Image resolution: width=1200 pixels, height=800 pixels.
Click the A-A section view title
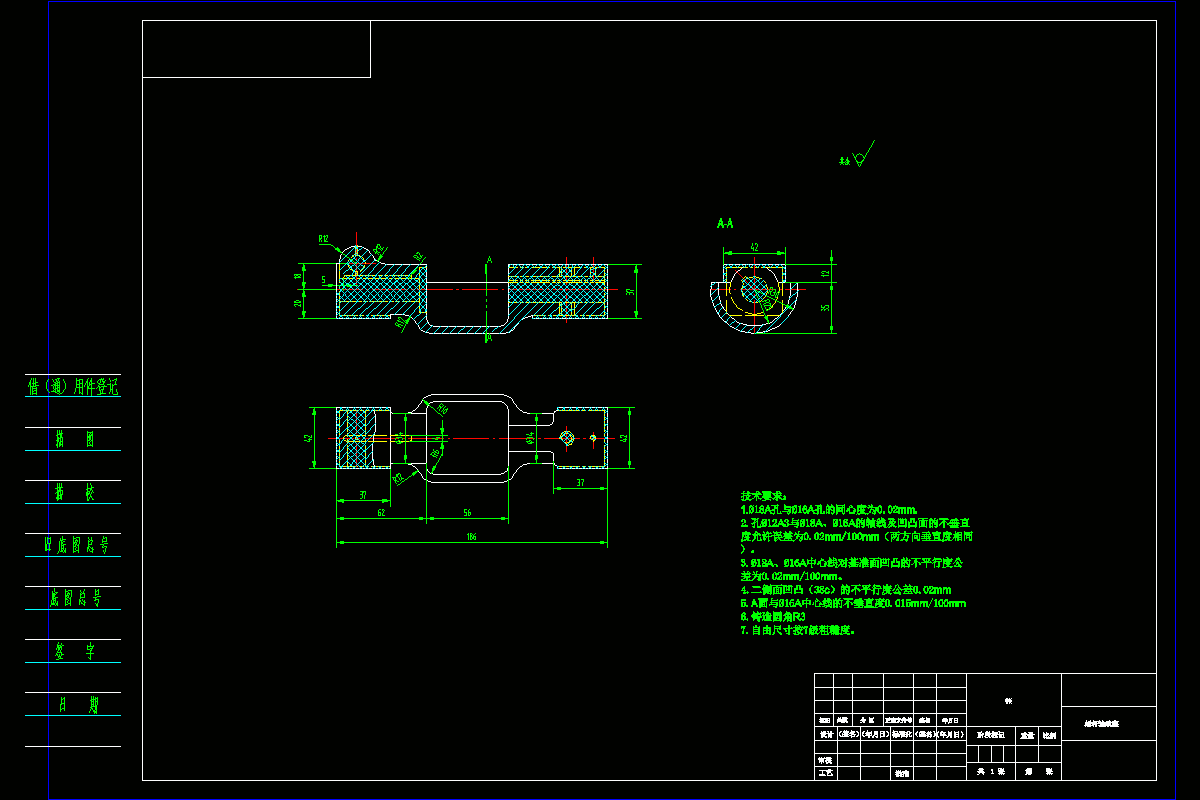coord(725,224)
